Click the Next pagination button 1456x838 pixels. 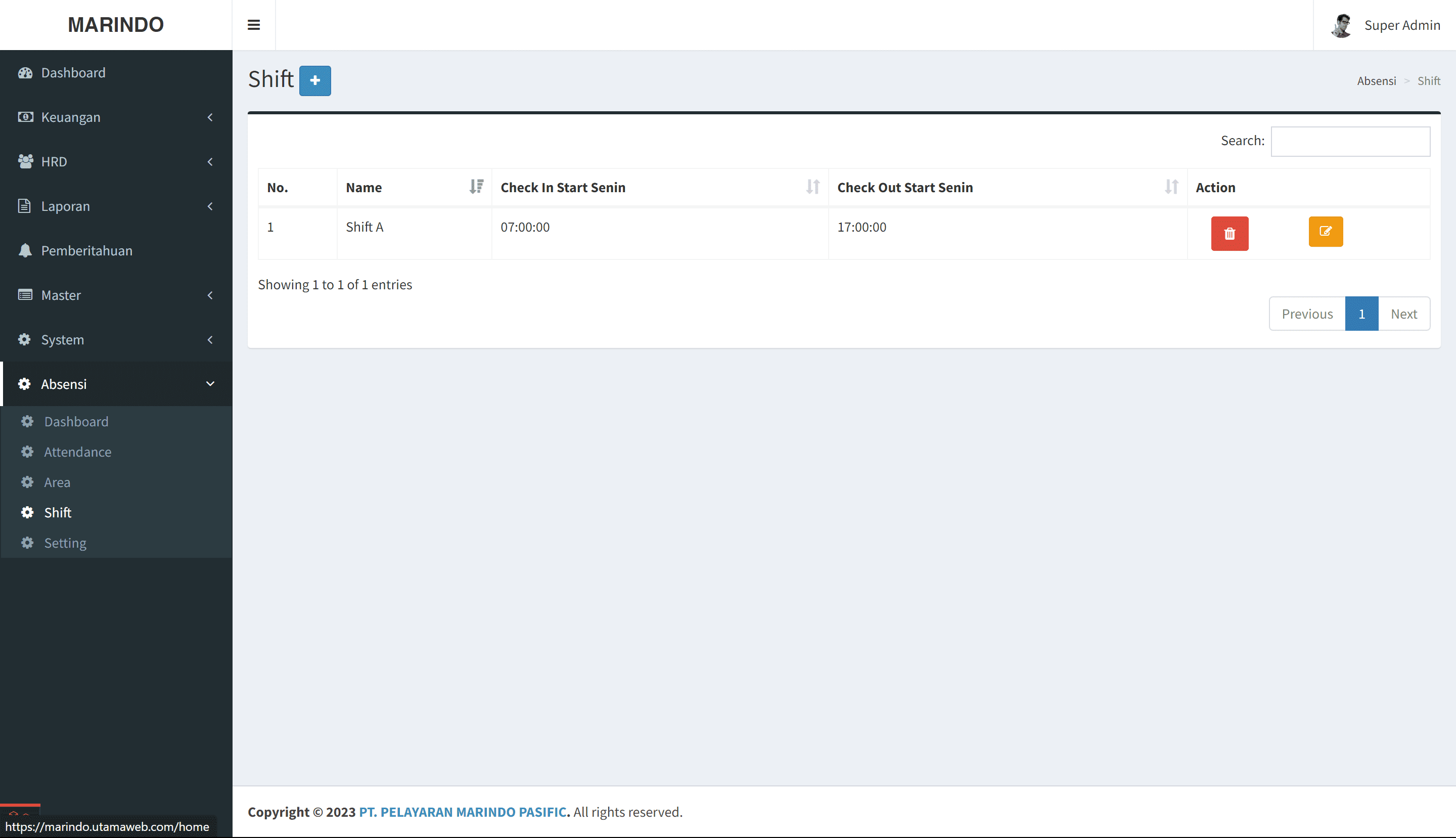point(1403,314)
